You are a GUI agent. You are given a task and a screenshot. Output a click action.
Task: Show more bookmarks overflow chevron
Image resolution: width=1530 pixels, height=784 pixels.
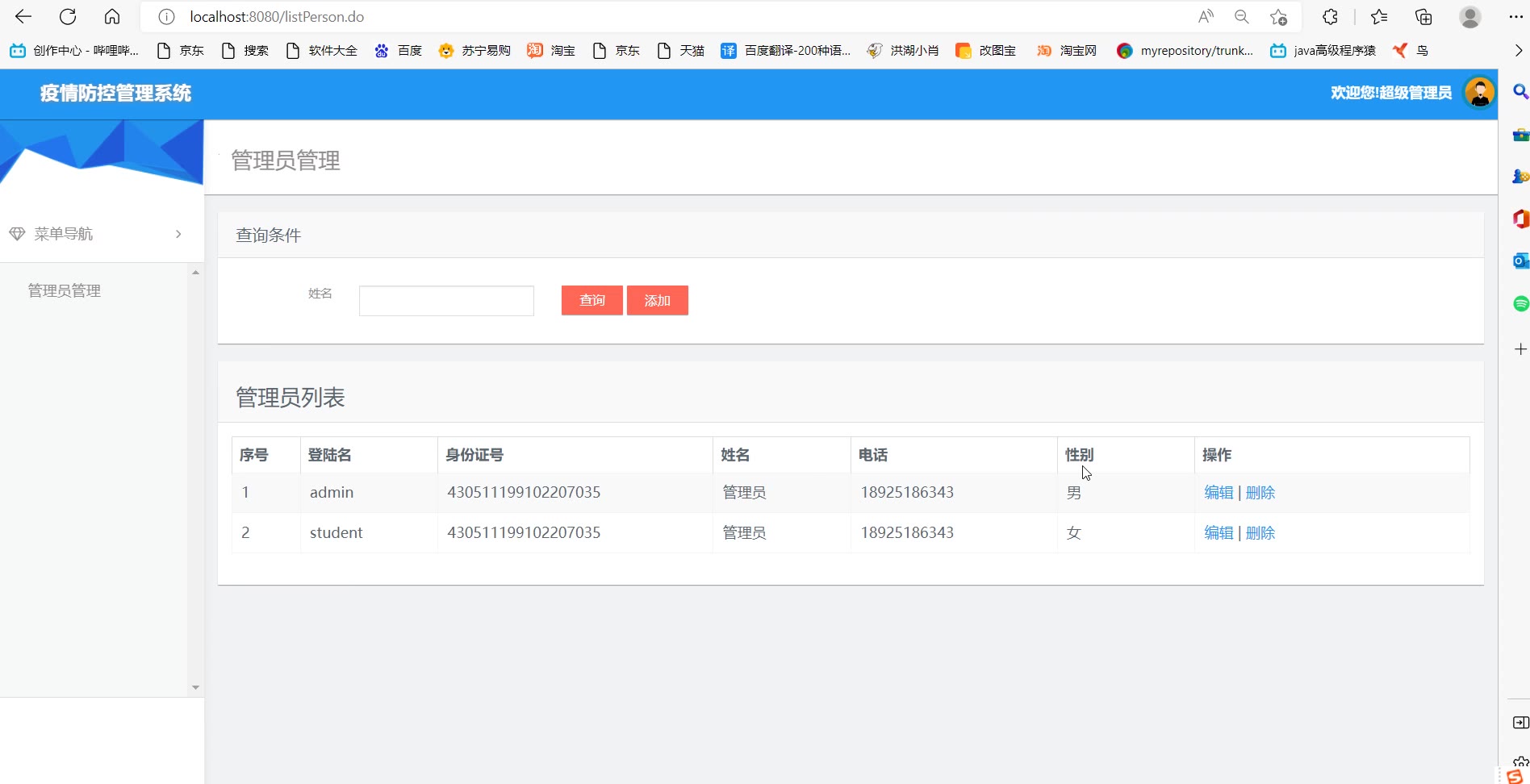[1518, 51]
